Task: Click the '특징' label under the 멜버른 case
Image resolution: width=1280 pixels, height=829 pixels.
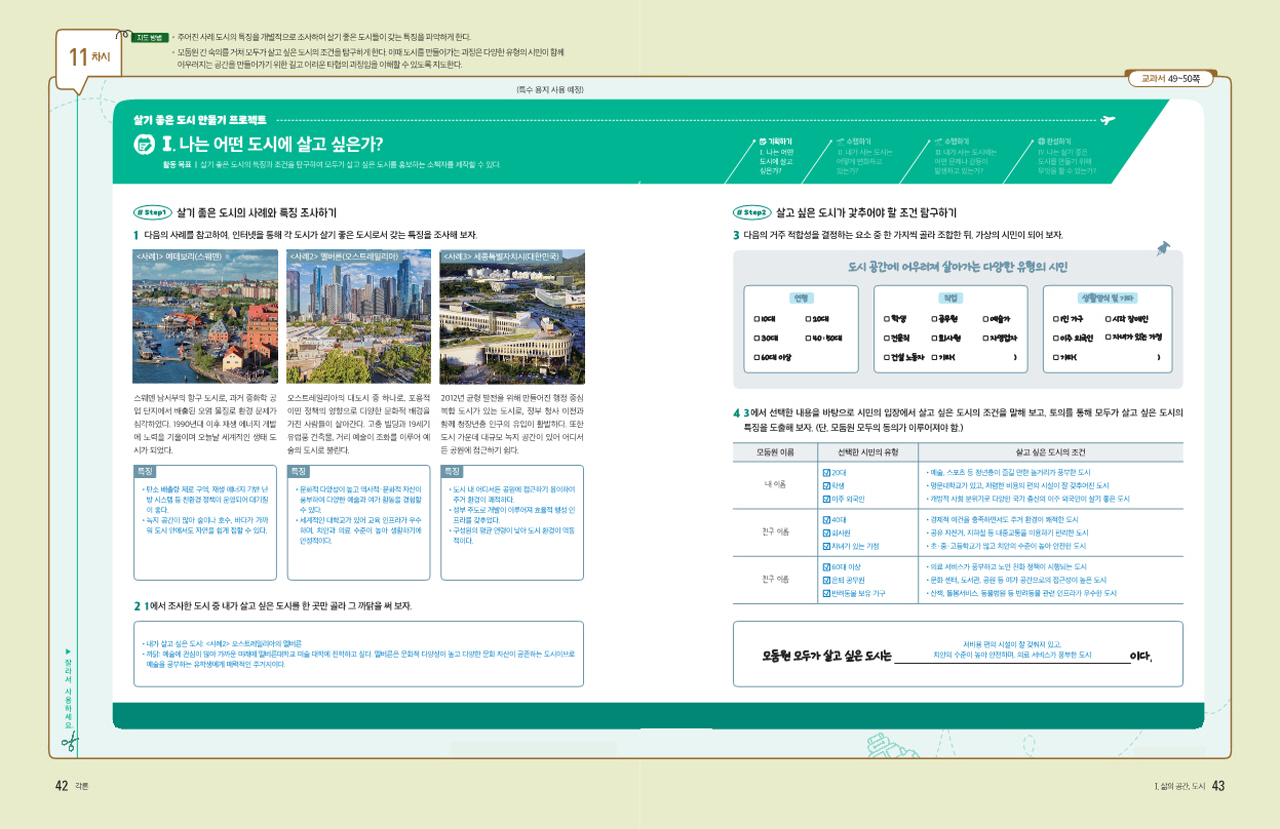Action: [299, 470]
